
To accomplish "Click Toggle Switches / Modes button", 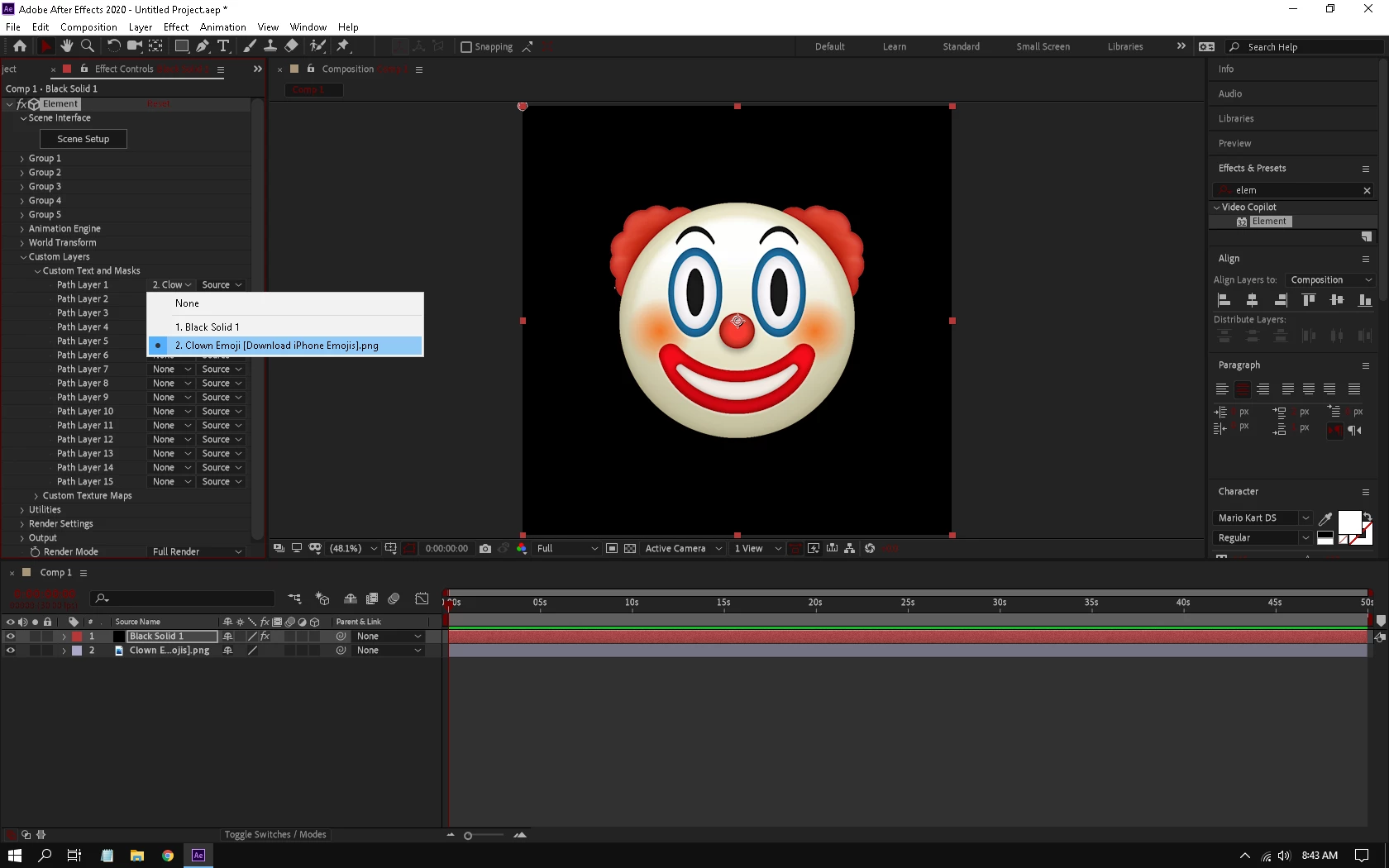I will click(275, 835).
